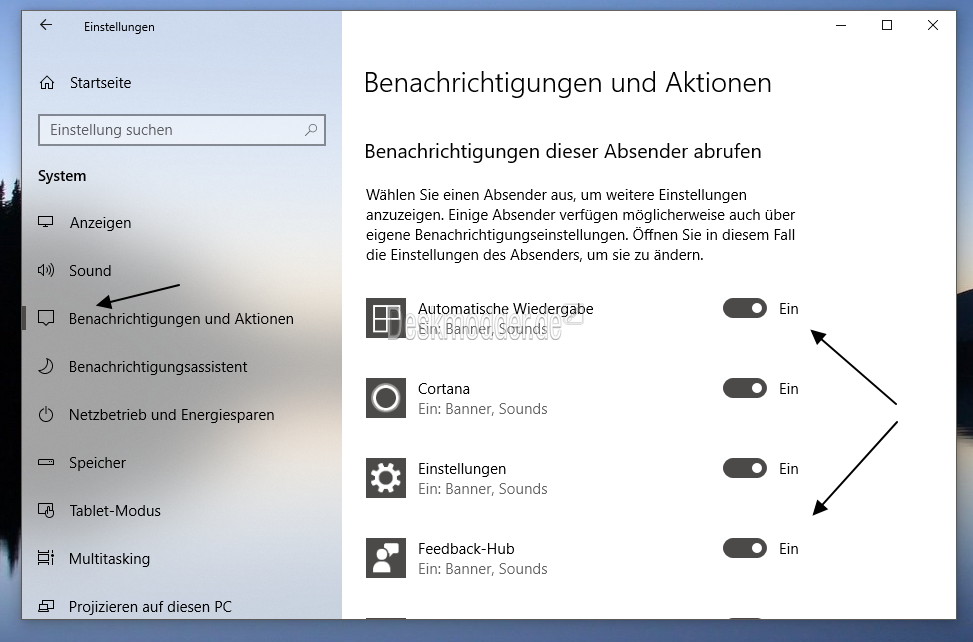Click the Projizieren auf diesen PC icon
Screen dimensions: 973x642
(x=46, y=606)
